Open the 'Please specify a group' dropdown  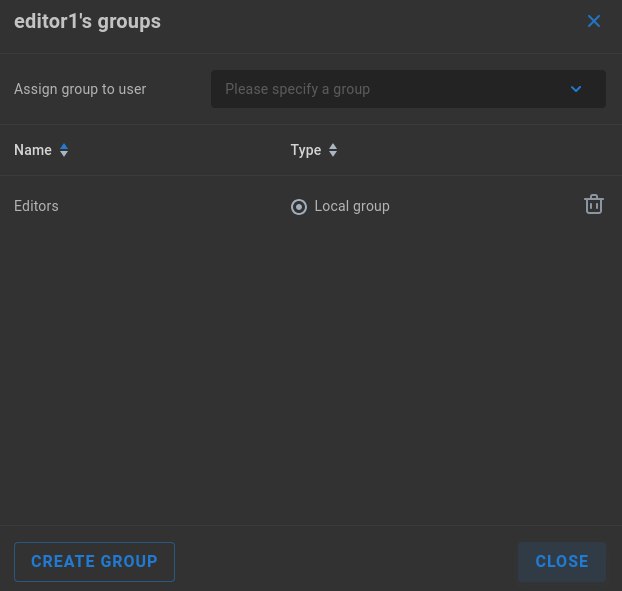click(x=408, y=89)
